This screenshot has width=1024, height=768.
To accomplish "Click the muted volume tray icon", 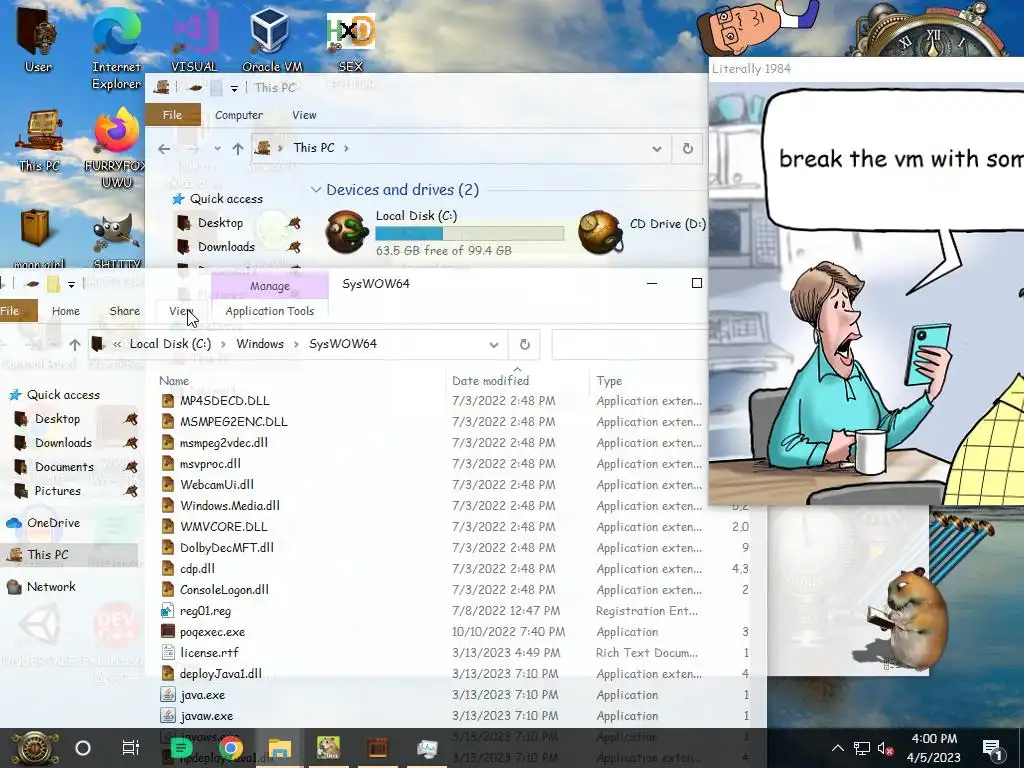I will (885, 748).
